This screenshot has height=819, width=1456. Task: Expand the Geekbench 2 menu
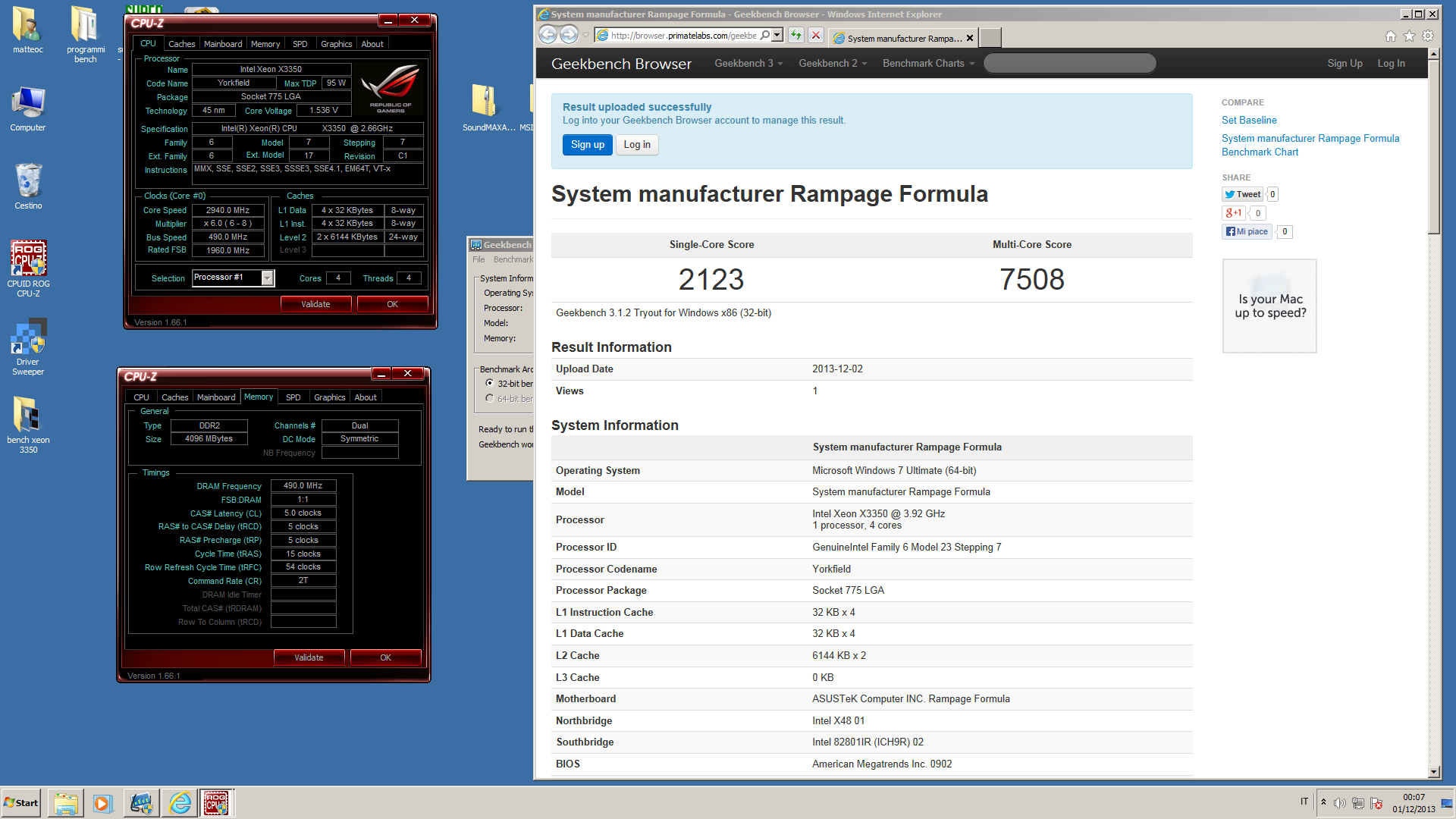tap(832, 64)
